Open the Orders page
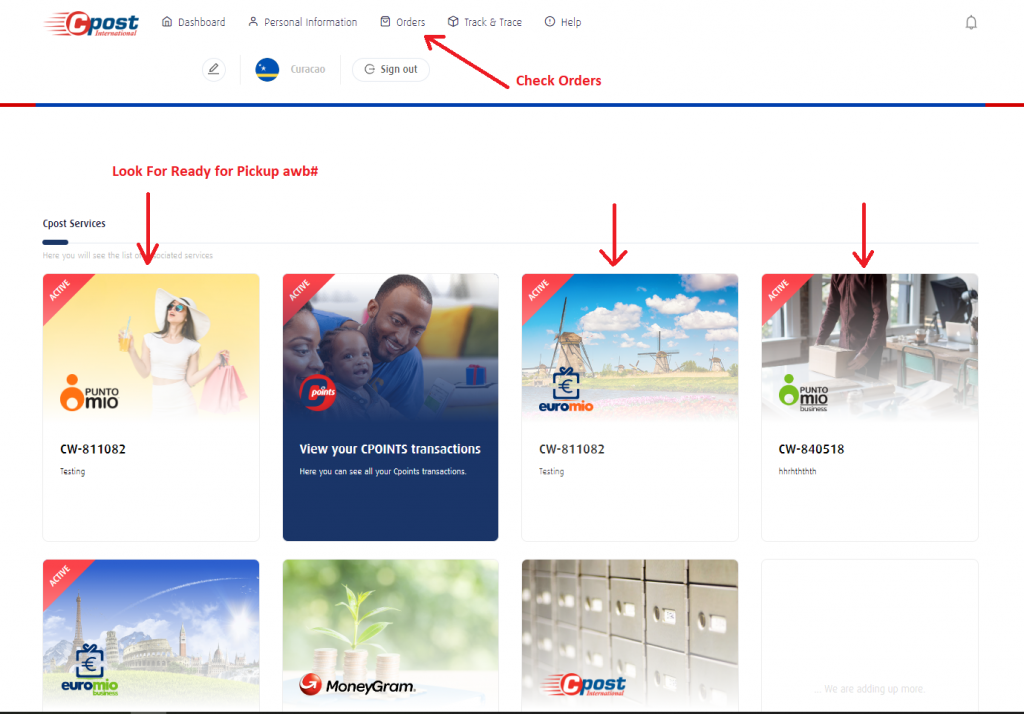The height and width of the screenshot is (714, 1024). [x=402, y=22]
